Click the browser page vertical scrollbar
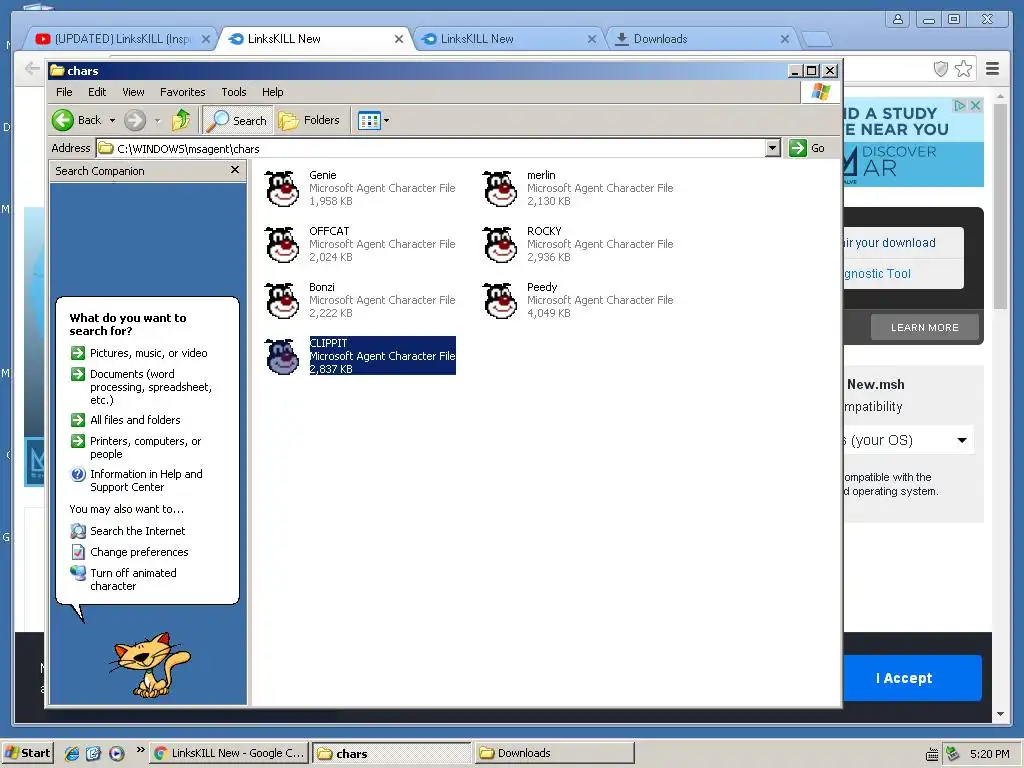The image size is (1024, 768). pyautogui.click(x=1000, y=206)
